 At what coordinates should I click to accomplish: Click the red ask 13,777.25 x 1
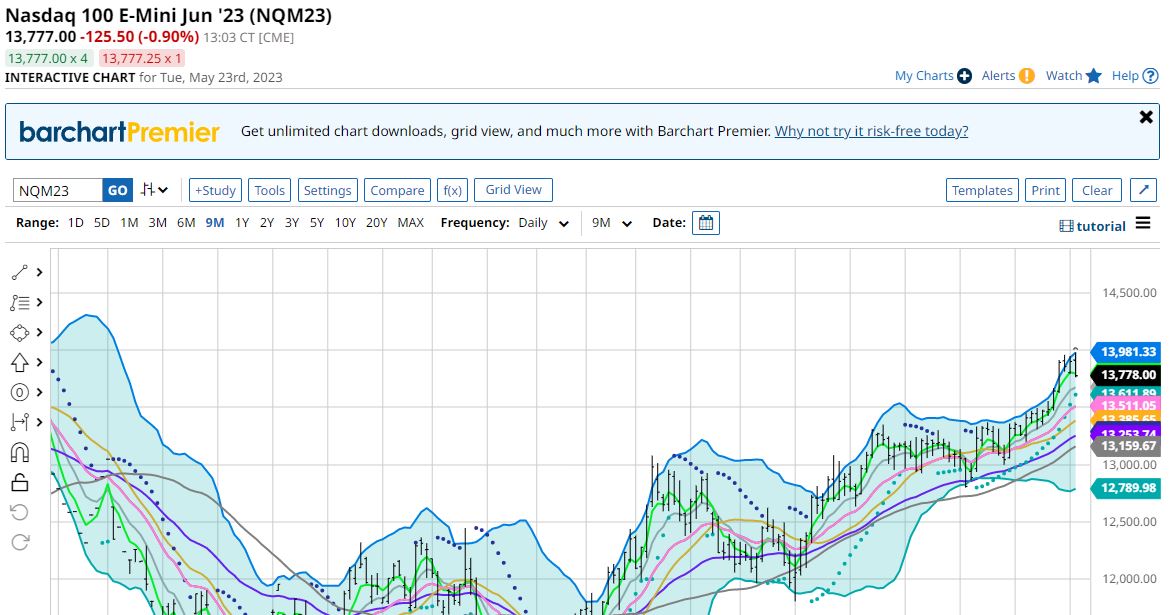click(x=141, y=58)
